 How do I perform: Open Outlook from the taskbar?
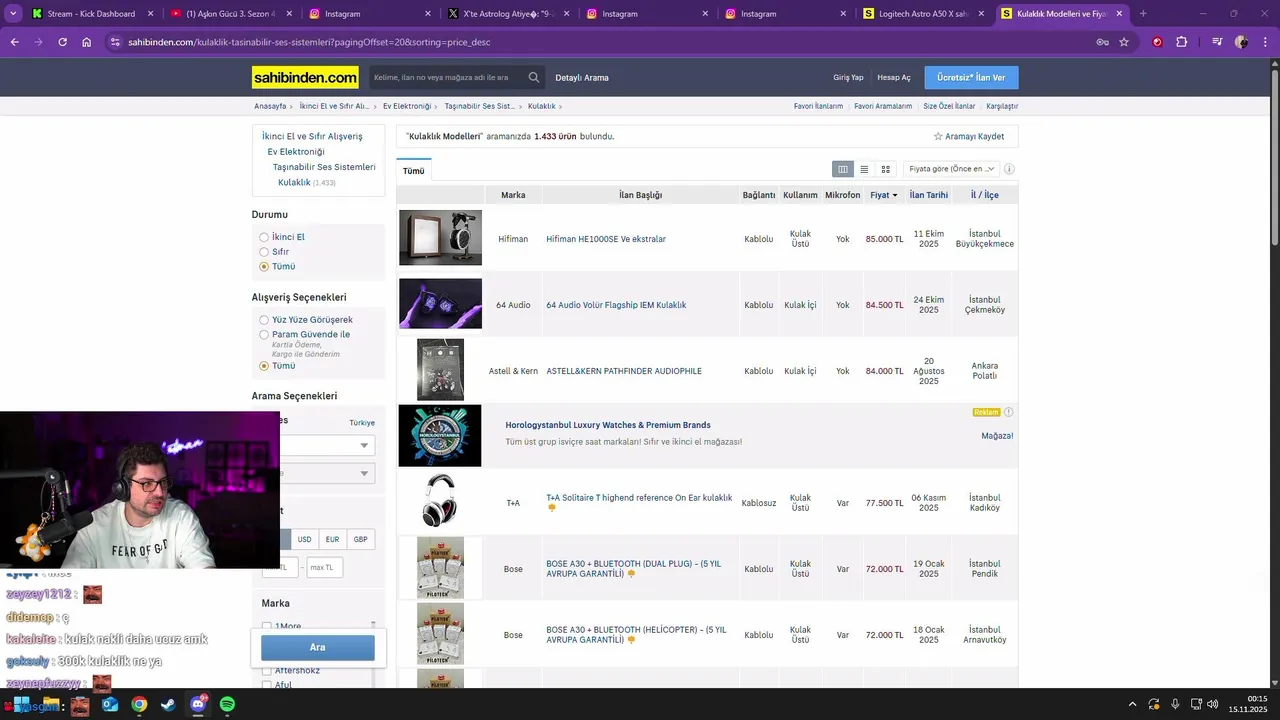[110, 705]
